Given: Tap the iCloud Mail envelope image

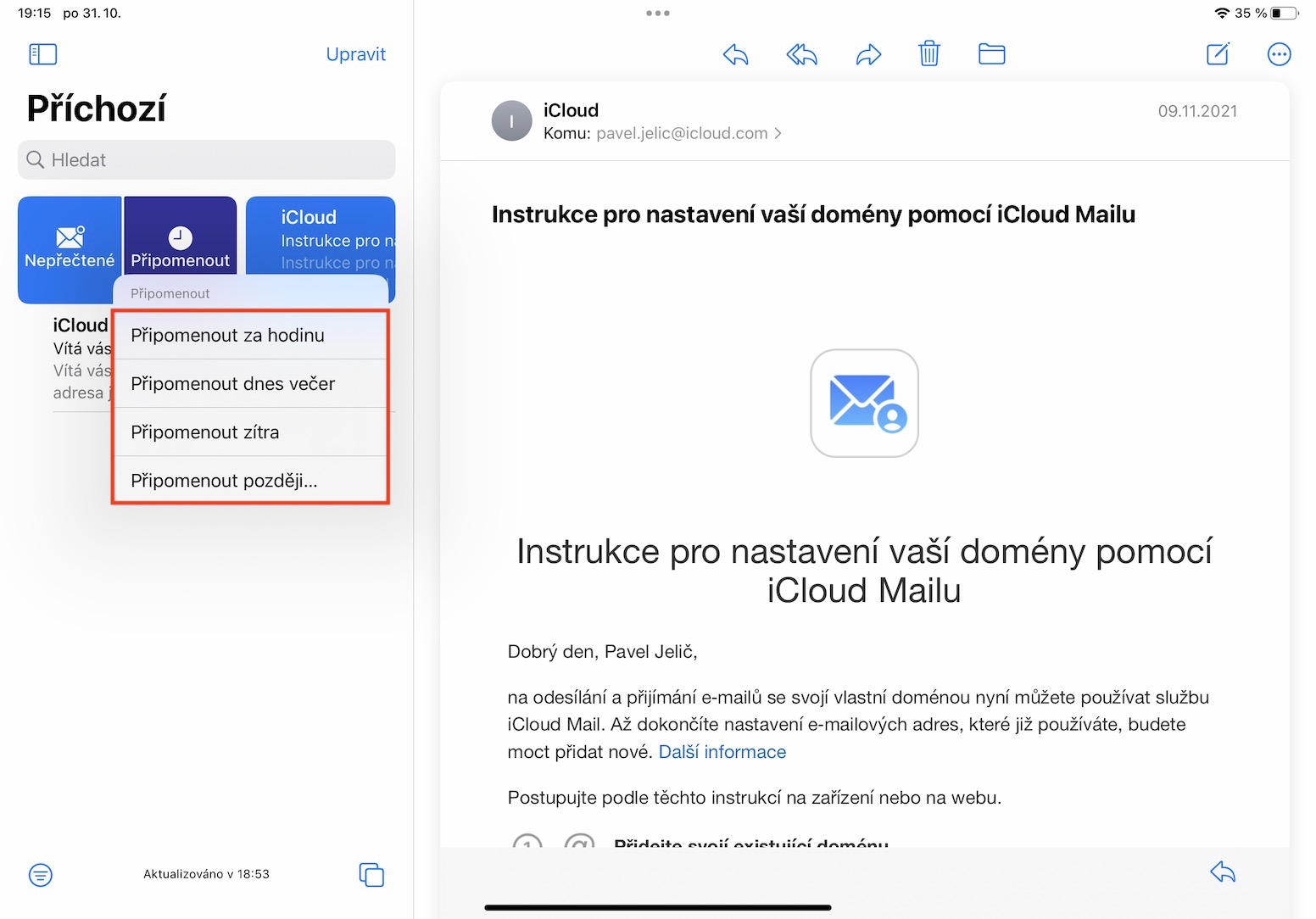Looking at the screenshot, I should (x=864, y=403).
